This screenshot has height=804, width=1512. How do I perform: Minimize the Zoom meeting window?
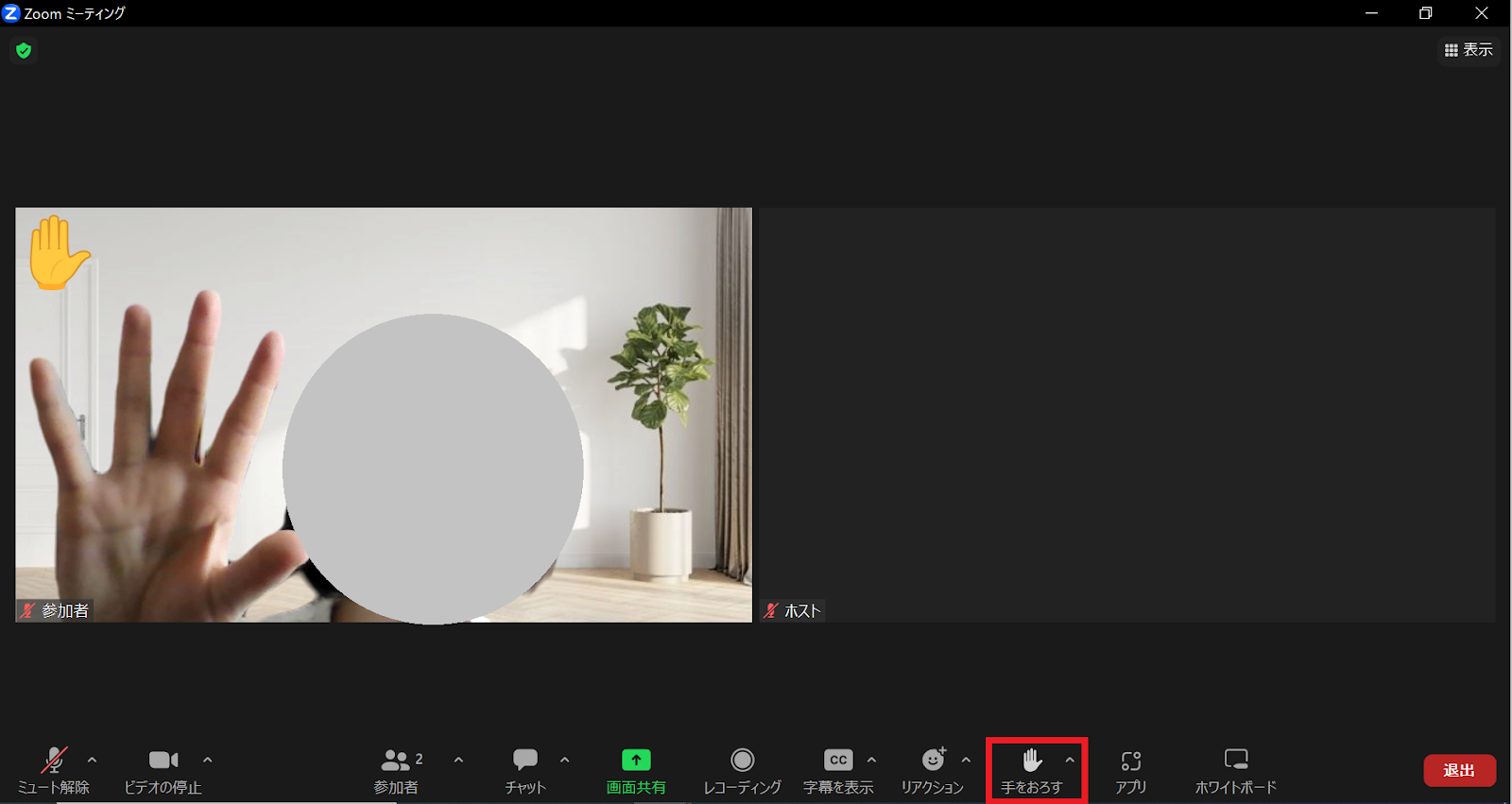coord(1371,13)
